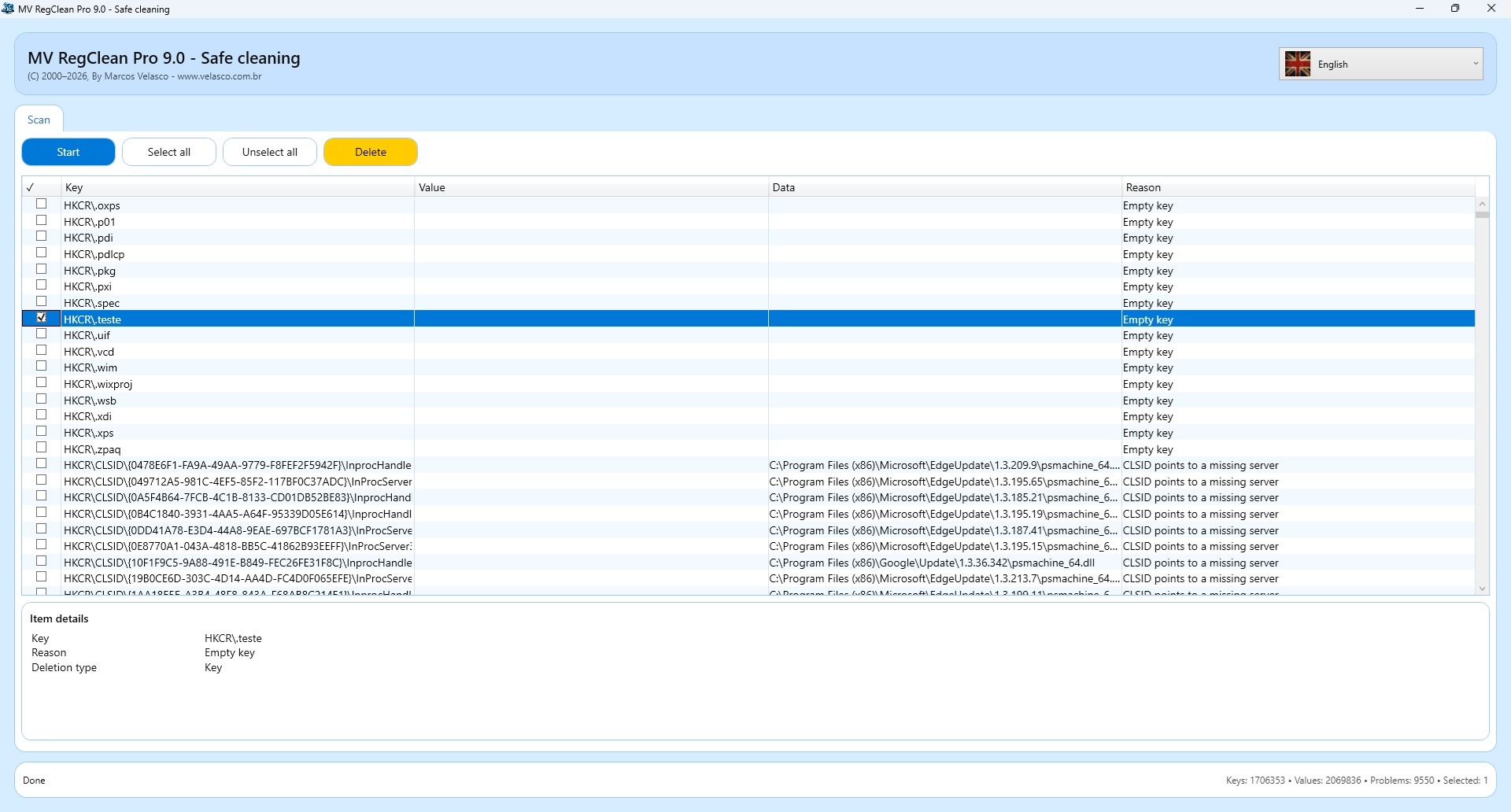Click the UK flag language icon
Viewport: 1511px width, 812px height.
[x=1297, y=64]
